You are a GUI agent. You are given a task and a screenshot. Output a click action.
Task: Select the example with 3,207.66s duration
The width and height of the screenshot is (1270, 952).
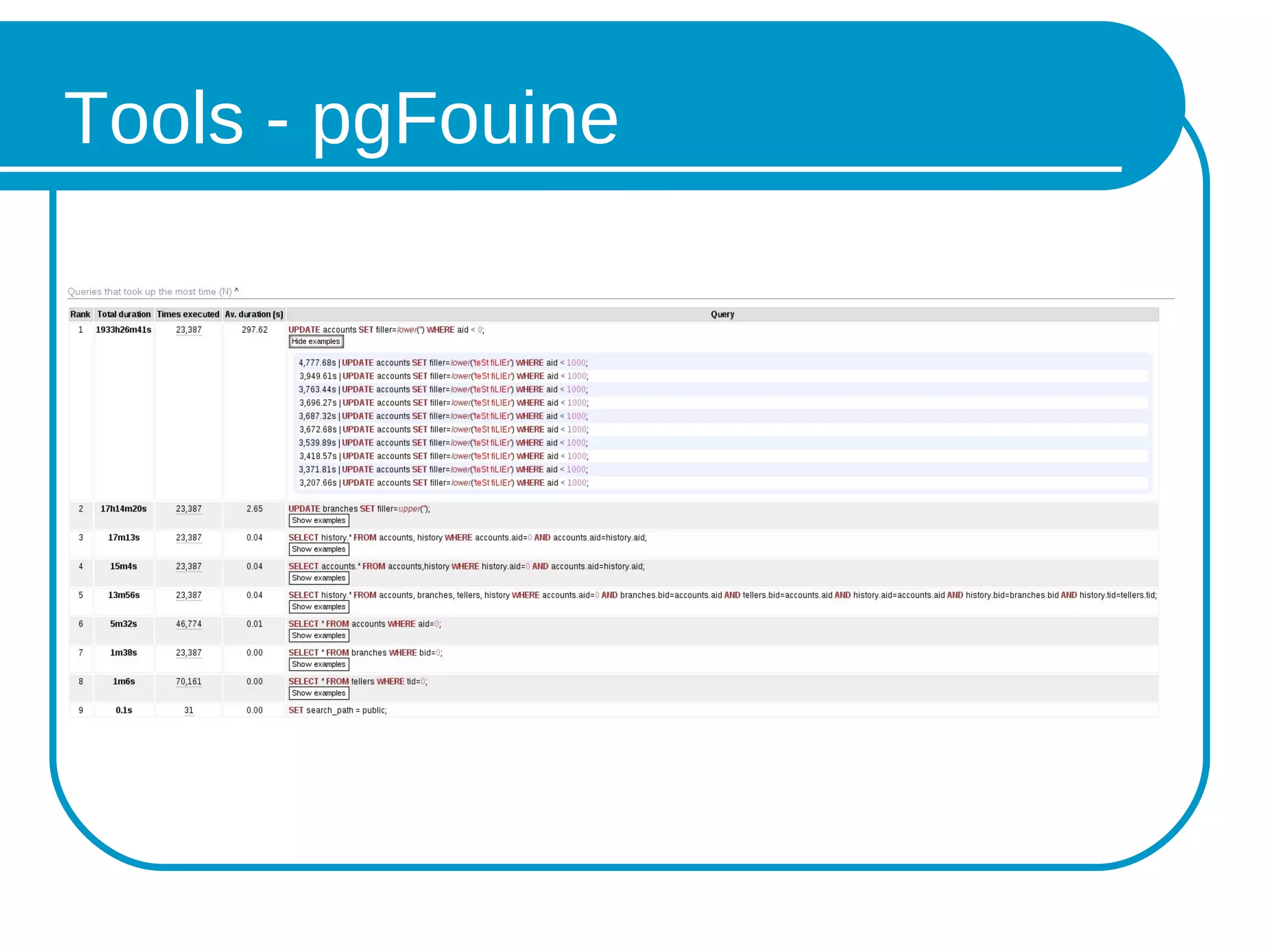(x=443, y=483)
